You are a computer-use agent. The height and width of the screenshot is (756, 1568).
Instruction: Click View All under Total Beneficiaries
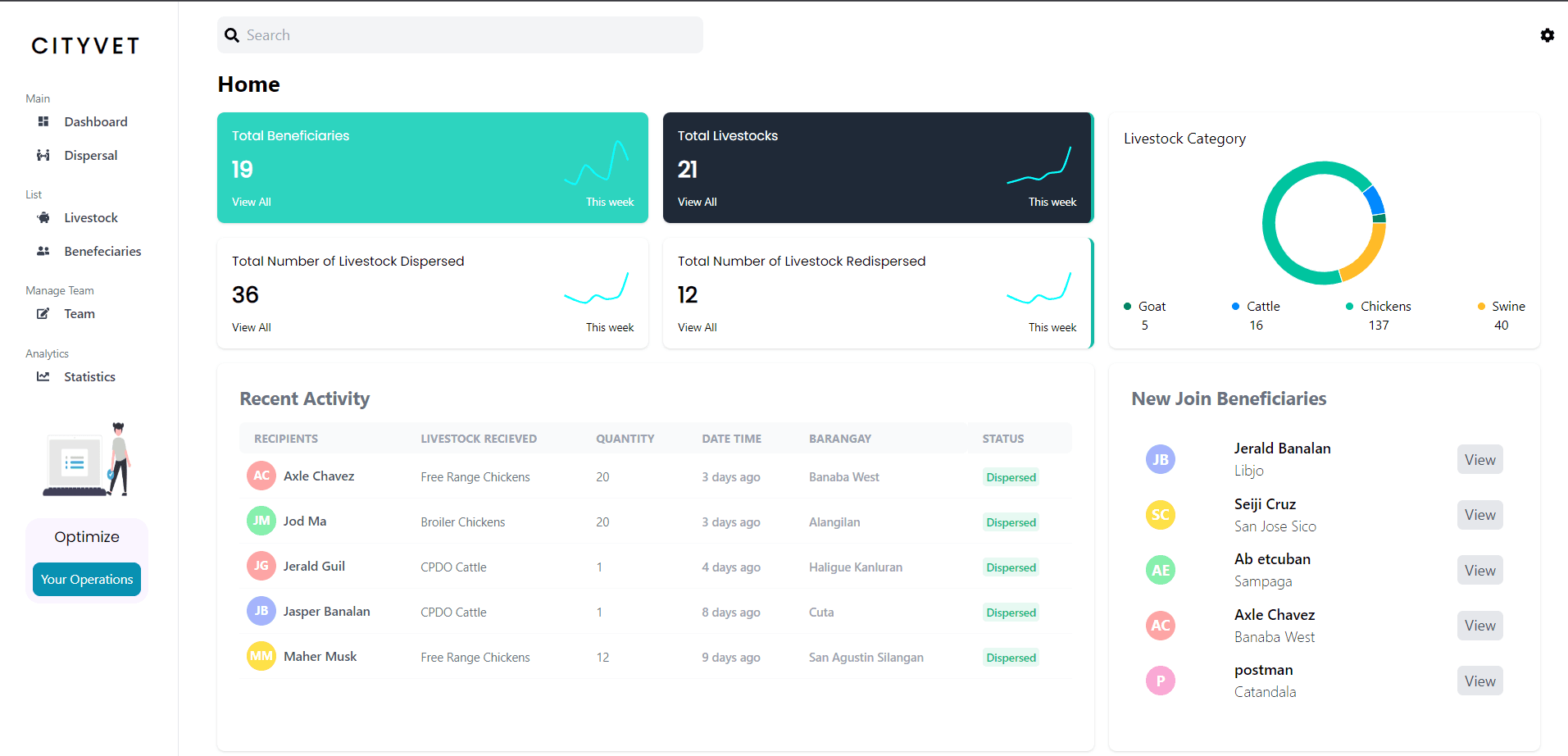click(x=251, y=202)
